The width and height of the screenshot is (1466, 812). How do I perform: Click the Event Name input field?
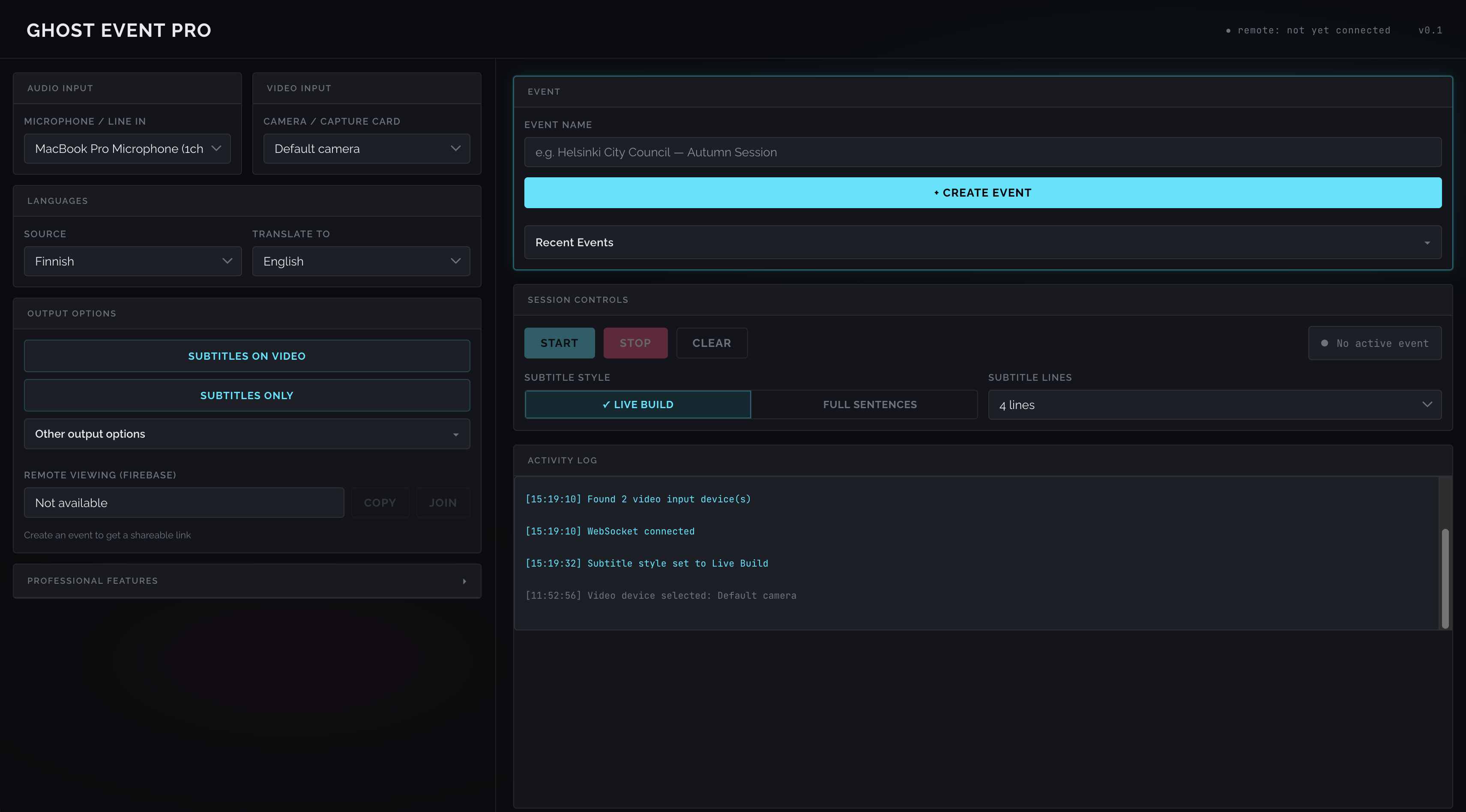(x=983, y=152)
